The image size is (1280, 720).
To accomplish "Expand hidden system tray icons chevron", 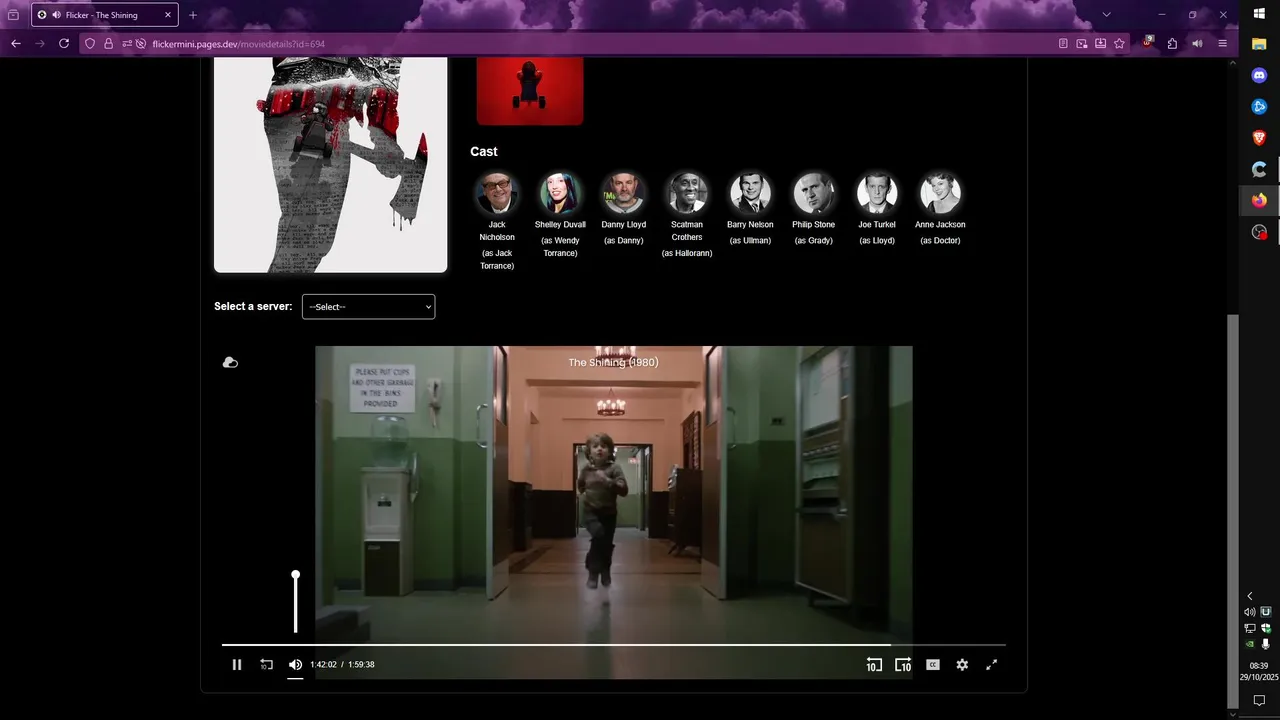I will [x=1249, y=596].
